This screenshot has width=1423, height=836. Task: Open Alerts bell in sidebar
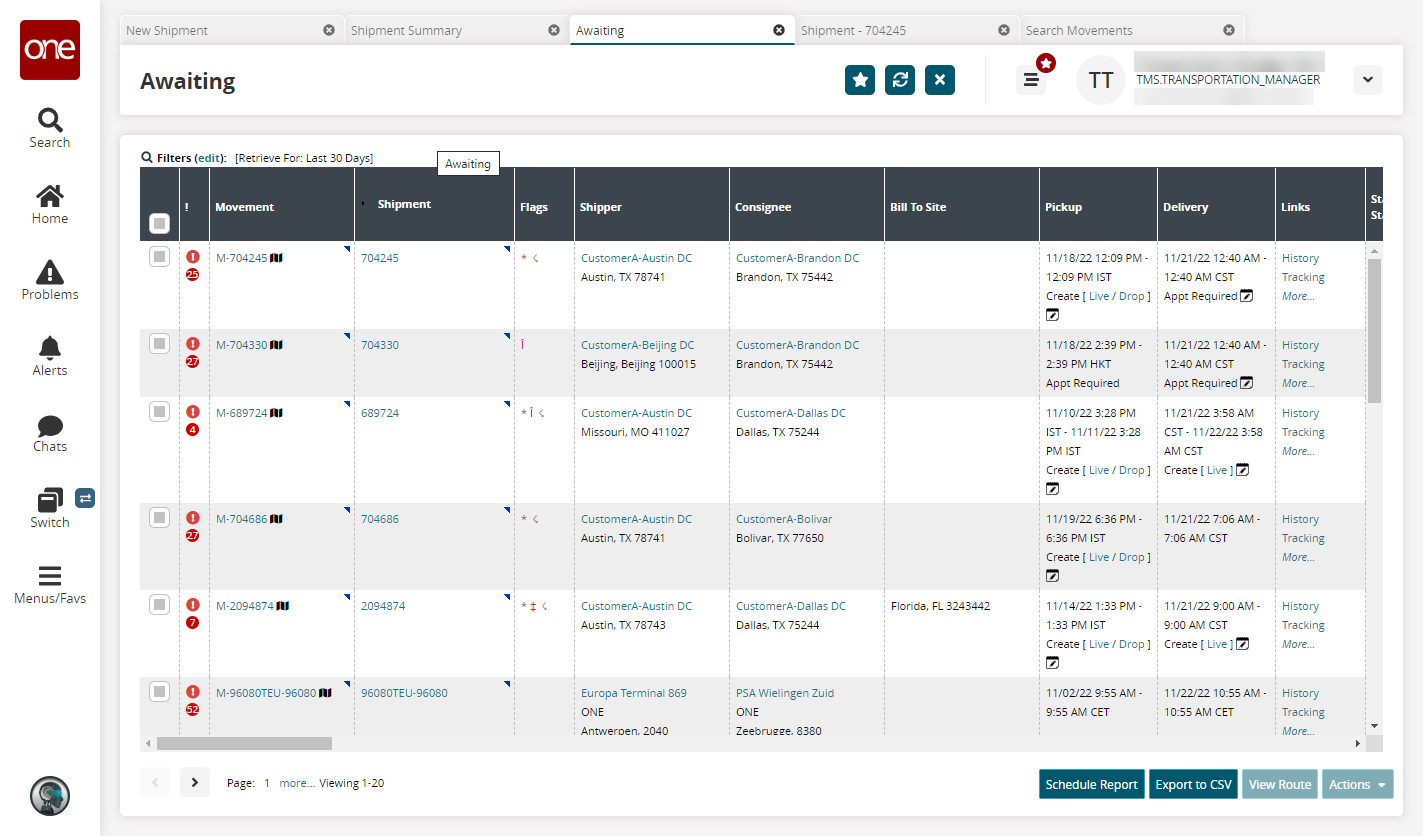coord(50,355)
